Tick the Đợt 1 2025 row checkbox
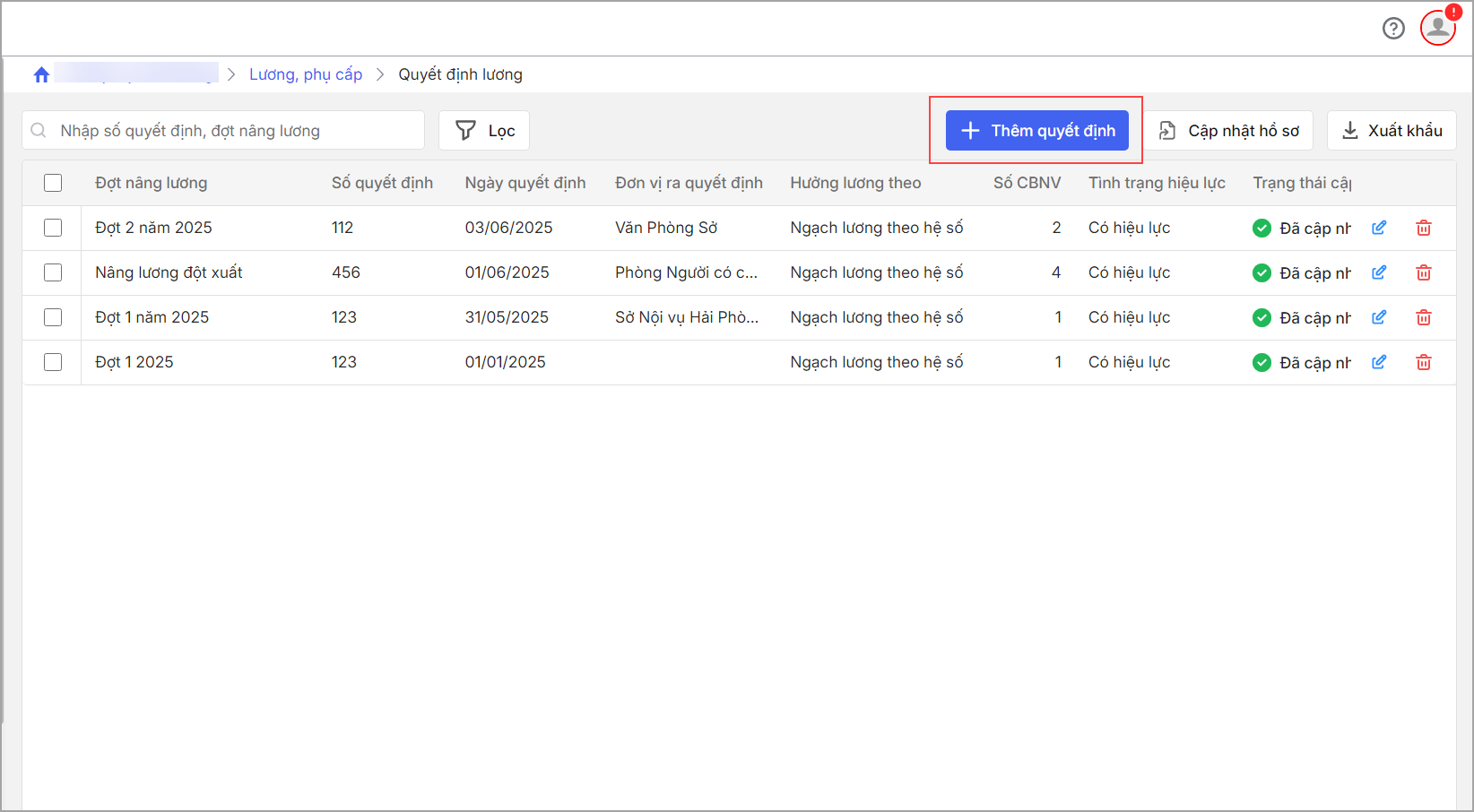The height and width of the screenshot is (812, 1474). 53,362
